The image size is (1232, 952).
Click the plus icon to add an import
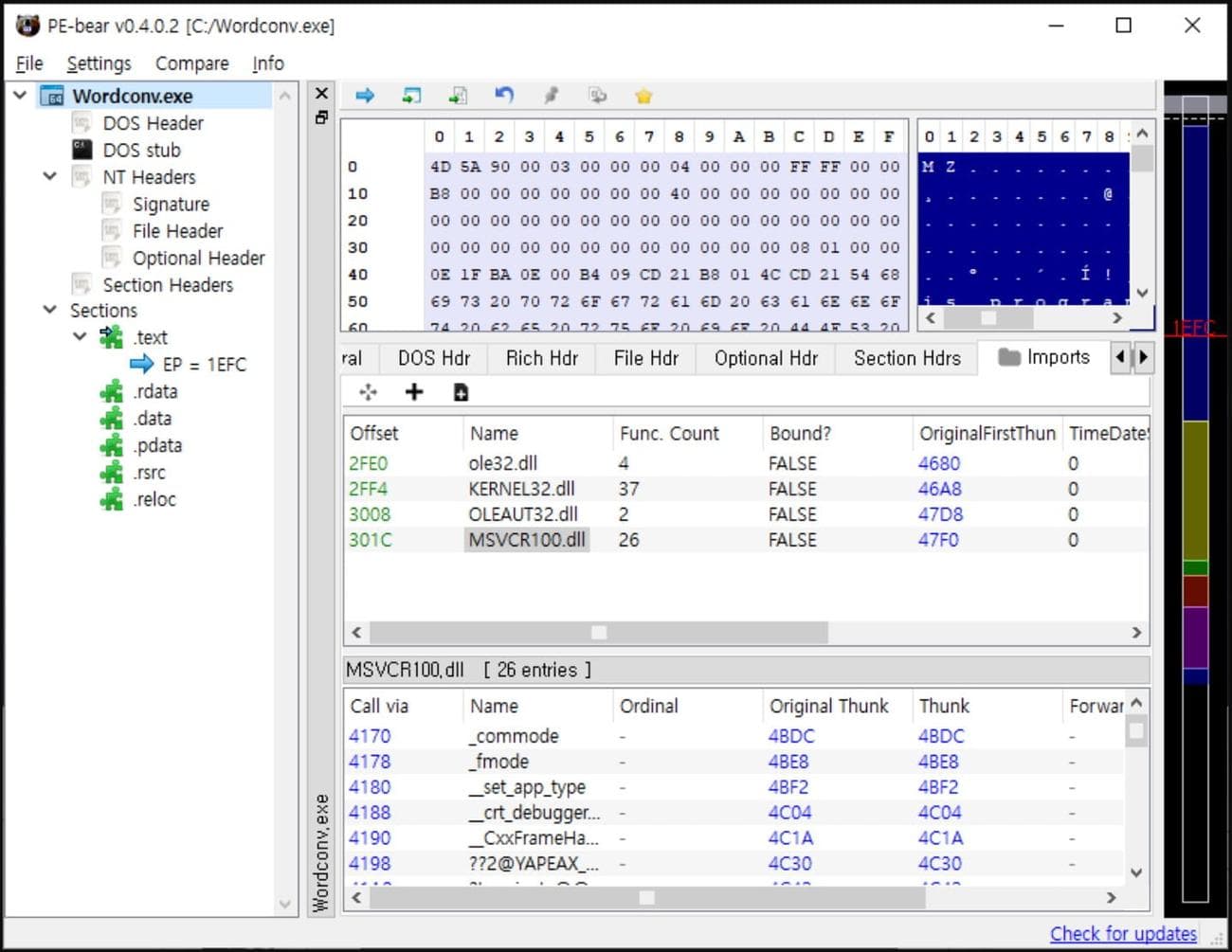[x=414, y=391]
